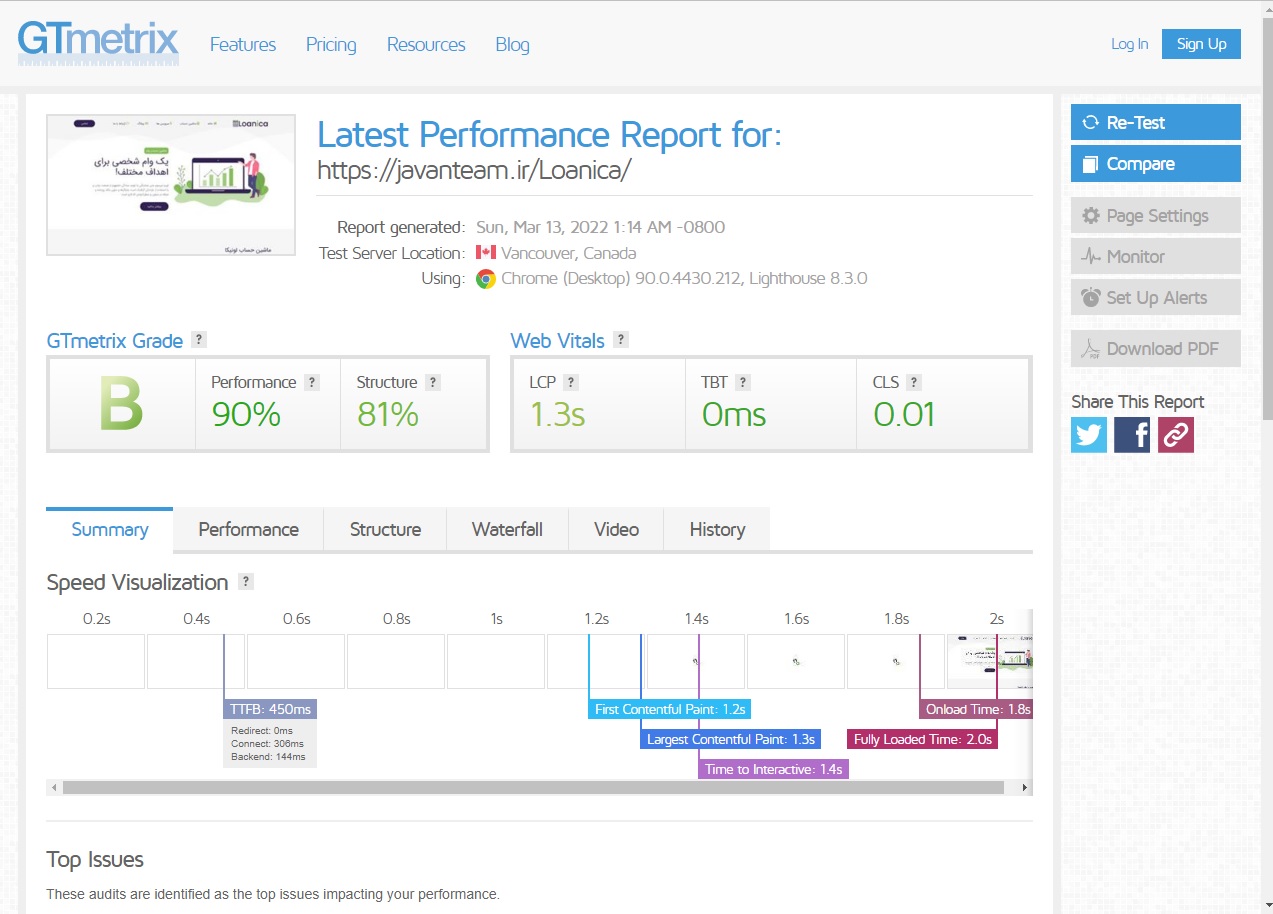Click the 2s filmstrip frame
1273x914 pixels.
(x=989, y=661)
